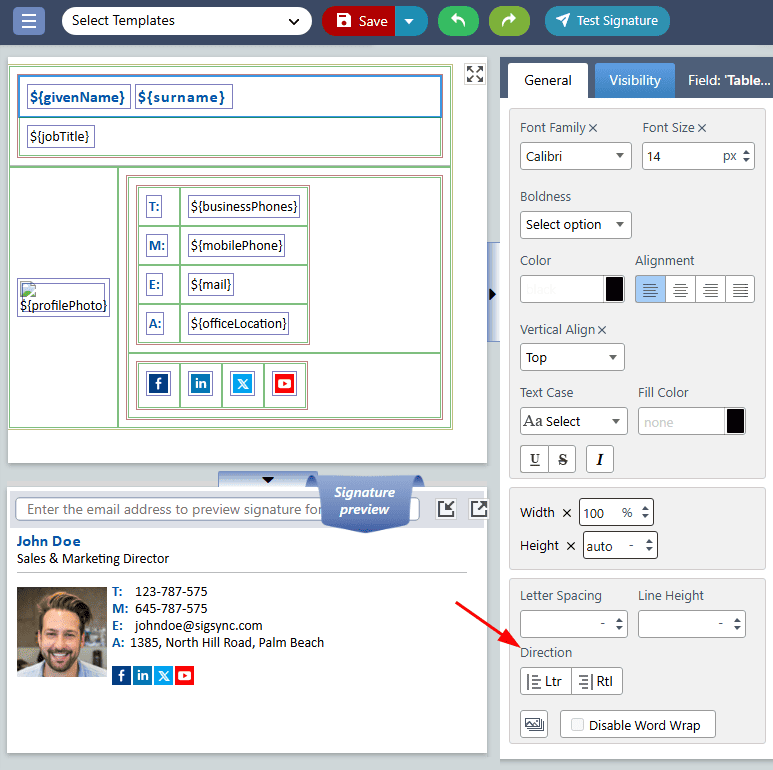
Task: Click the undo arrow button
Action: [x=458, y=20]
